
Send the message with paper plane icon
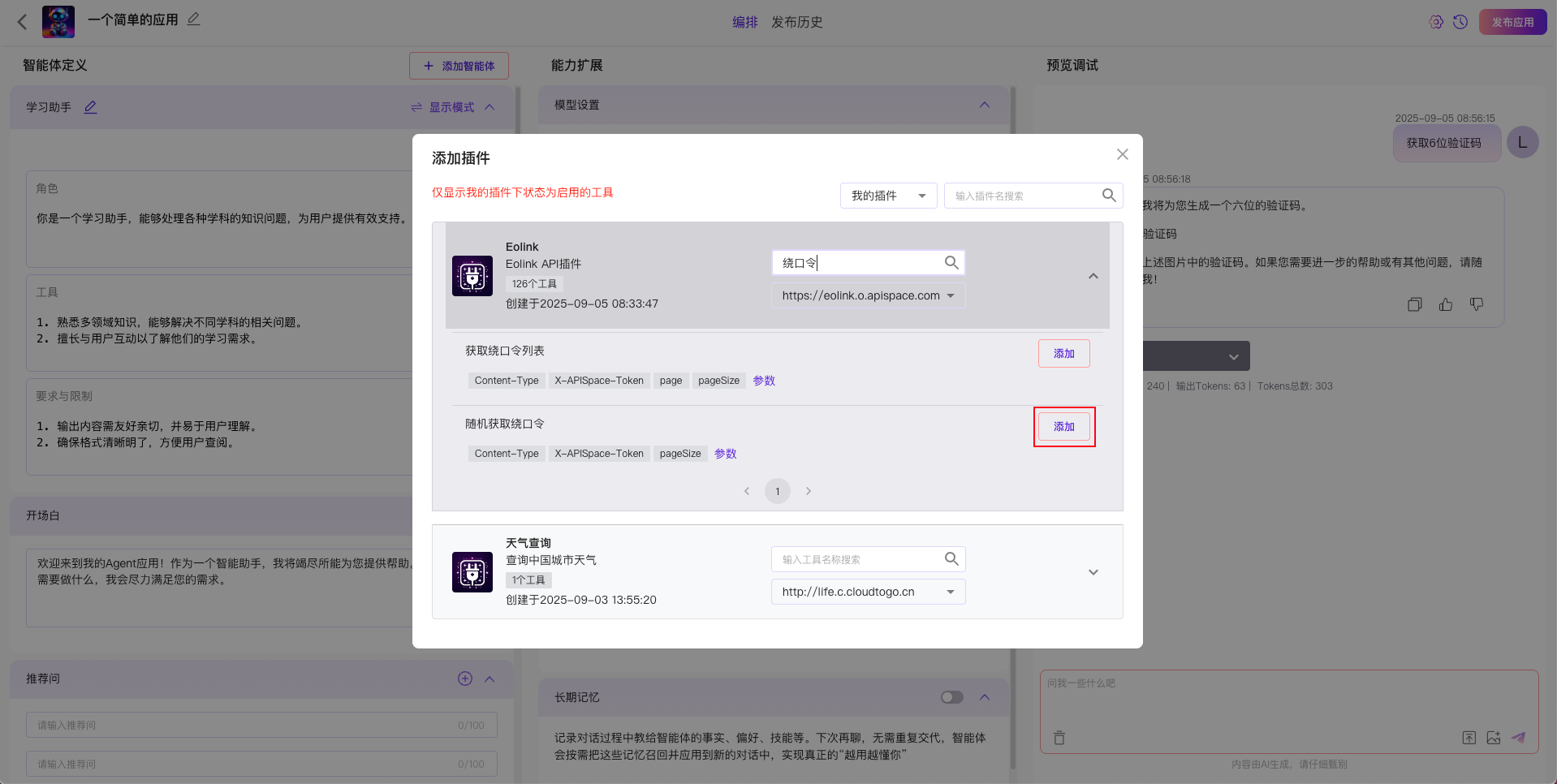(x=1519, y=738)
